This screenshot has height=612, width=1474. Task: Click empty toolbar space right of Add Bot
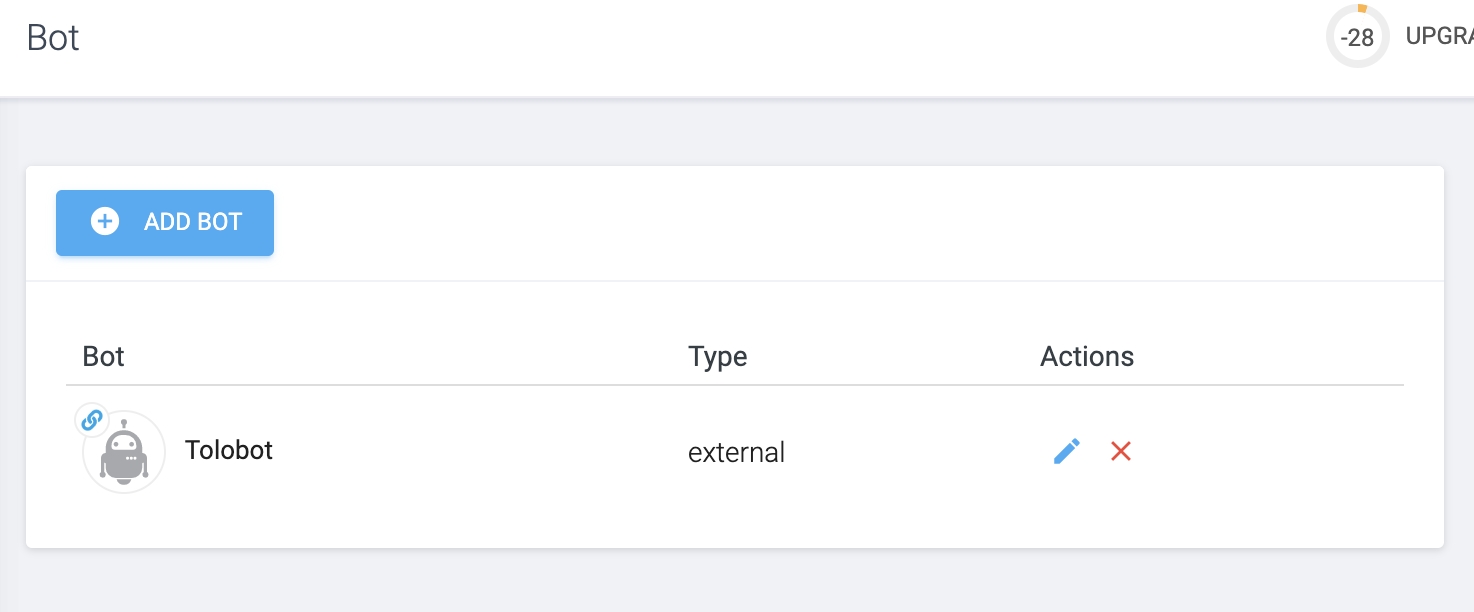pyautogui.click(x=800, y=223)
